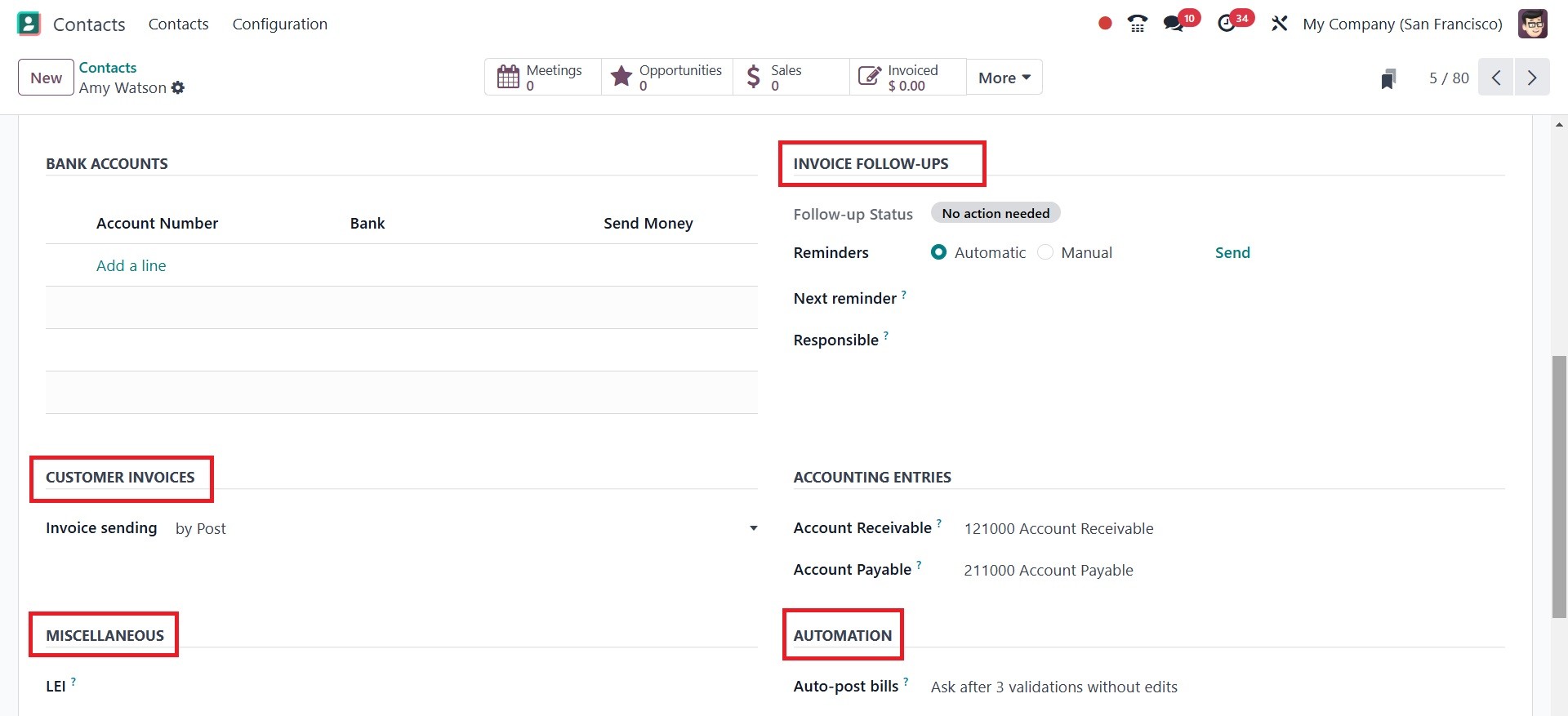
Task: Open the user avatar menu
Action: [1533, 24]
